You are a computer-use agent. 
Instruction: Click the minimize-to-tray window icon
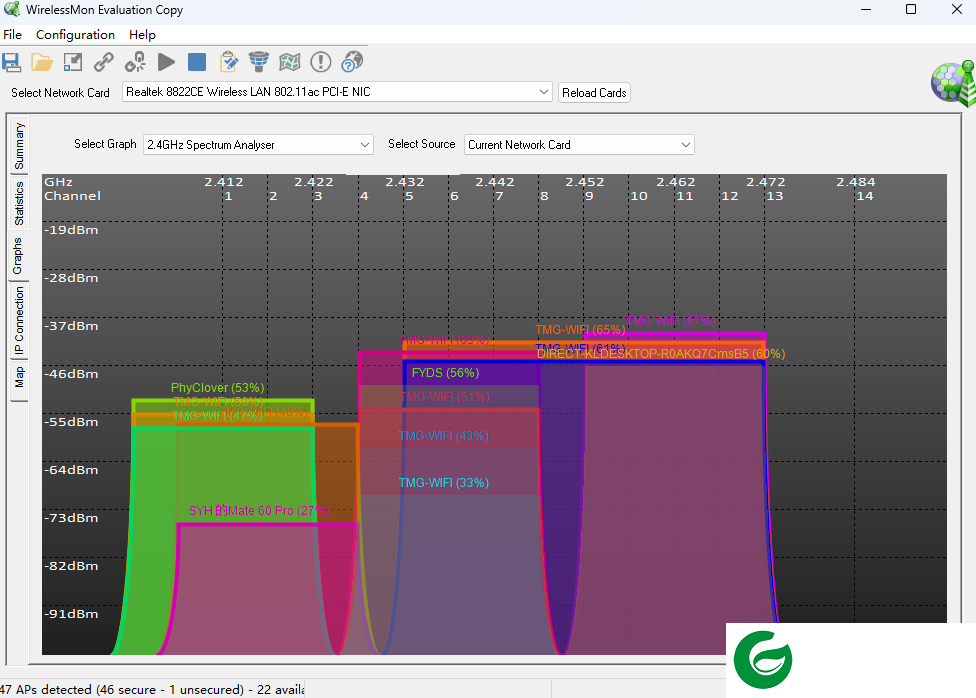point(73,62)
